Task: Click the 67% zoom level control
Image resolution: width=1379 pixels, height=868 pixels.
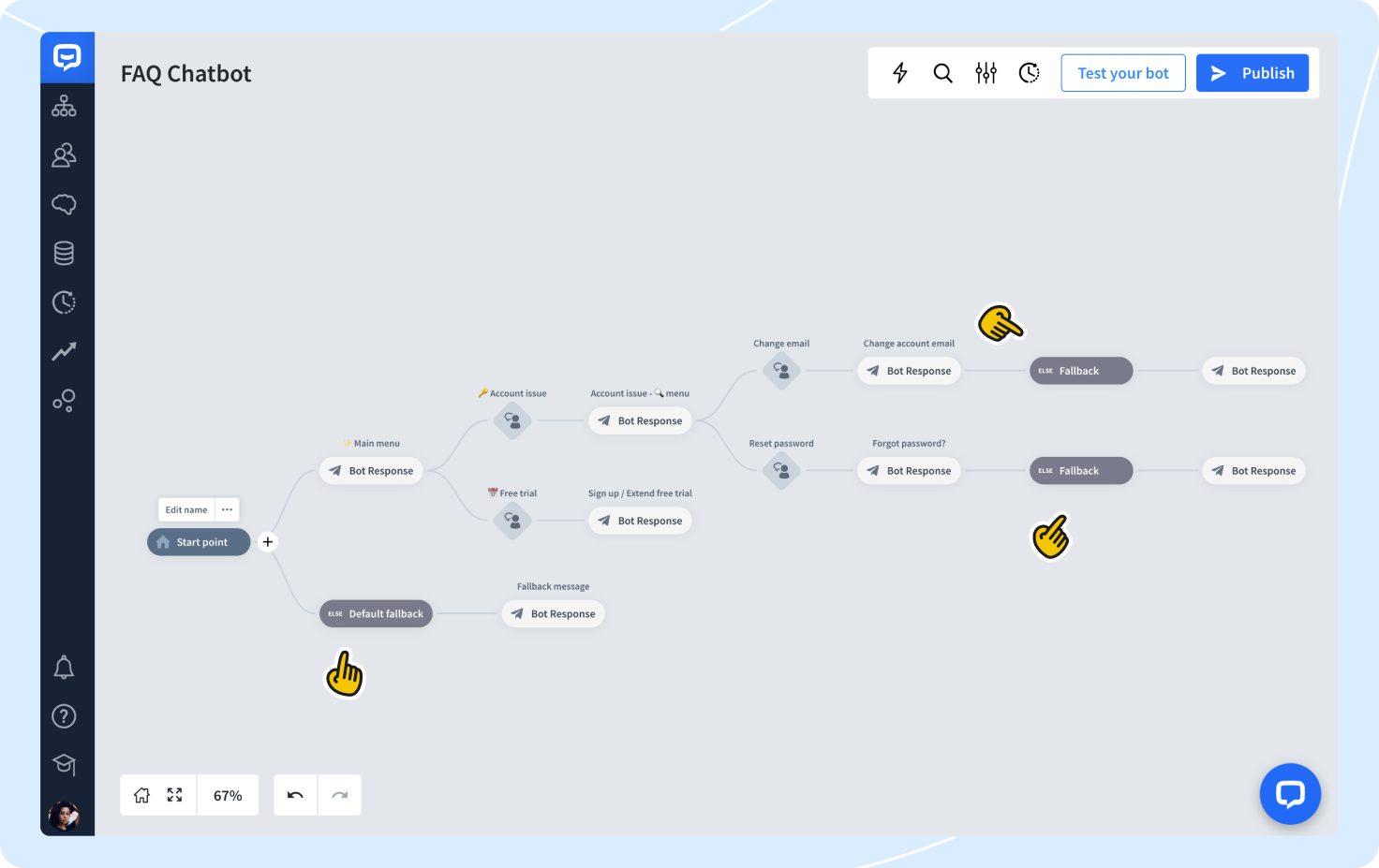Action: point(228,794)
